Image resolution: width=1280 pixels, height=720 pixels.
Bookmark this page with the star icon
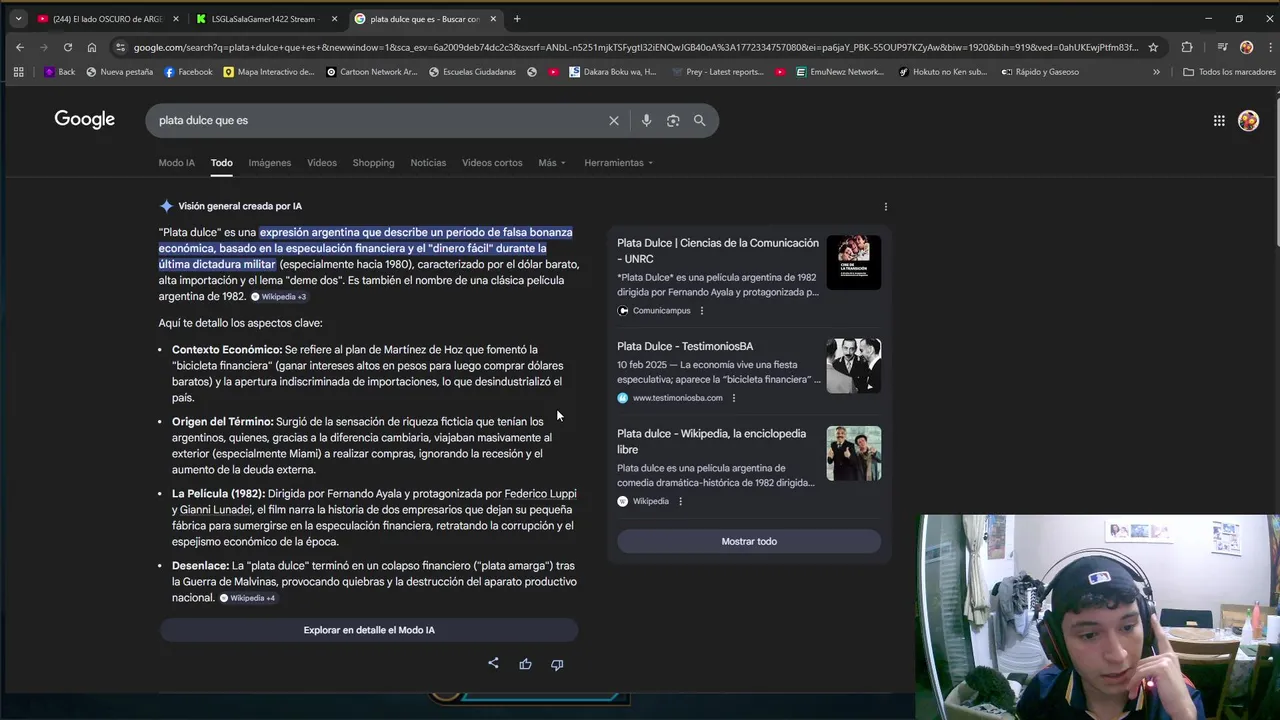1153,47
